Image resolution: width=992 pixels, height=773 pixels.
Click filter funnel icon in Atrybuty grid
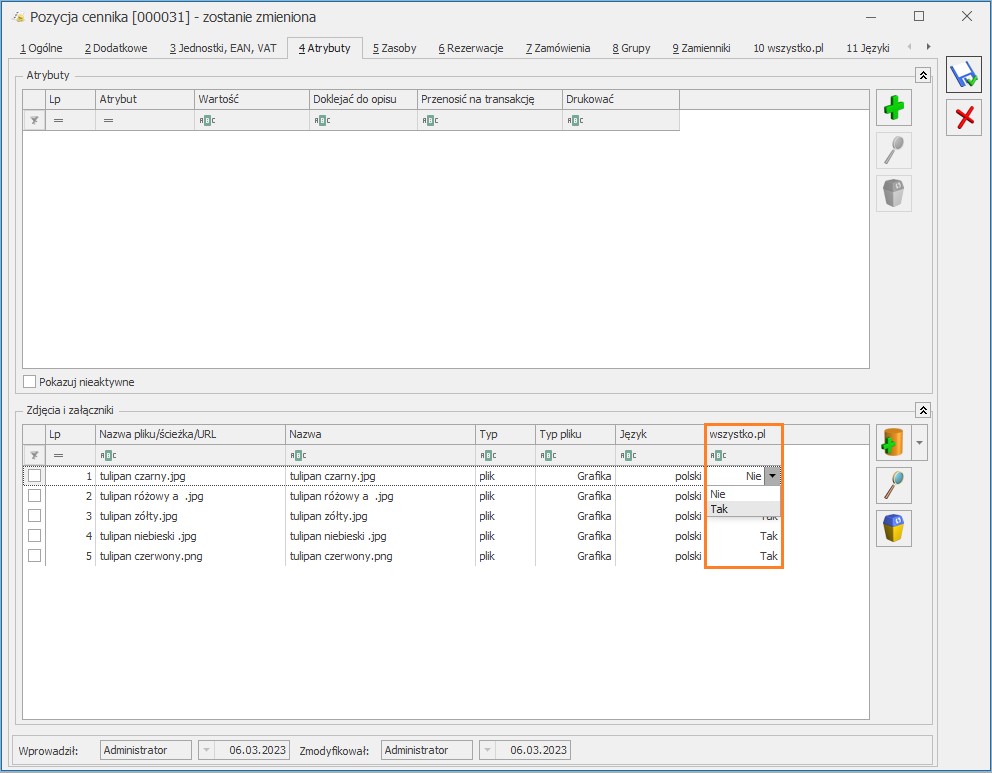(34, 120)
